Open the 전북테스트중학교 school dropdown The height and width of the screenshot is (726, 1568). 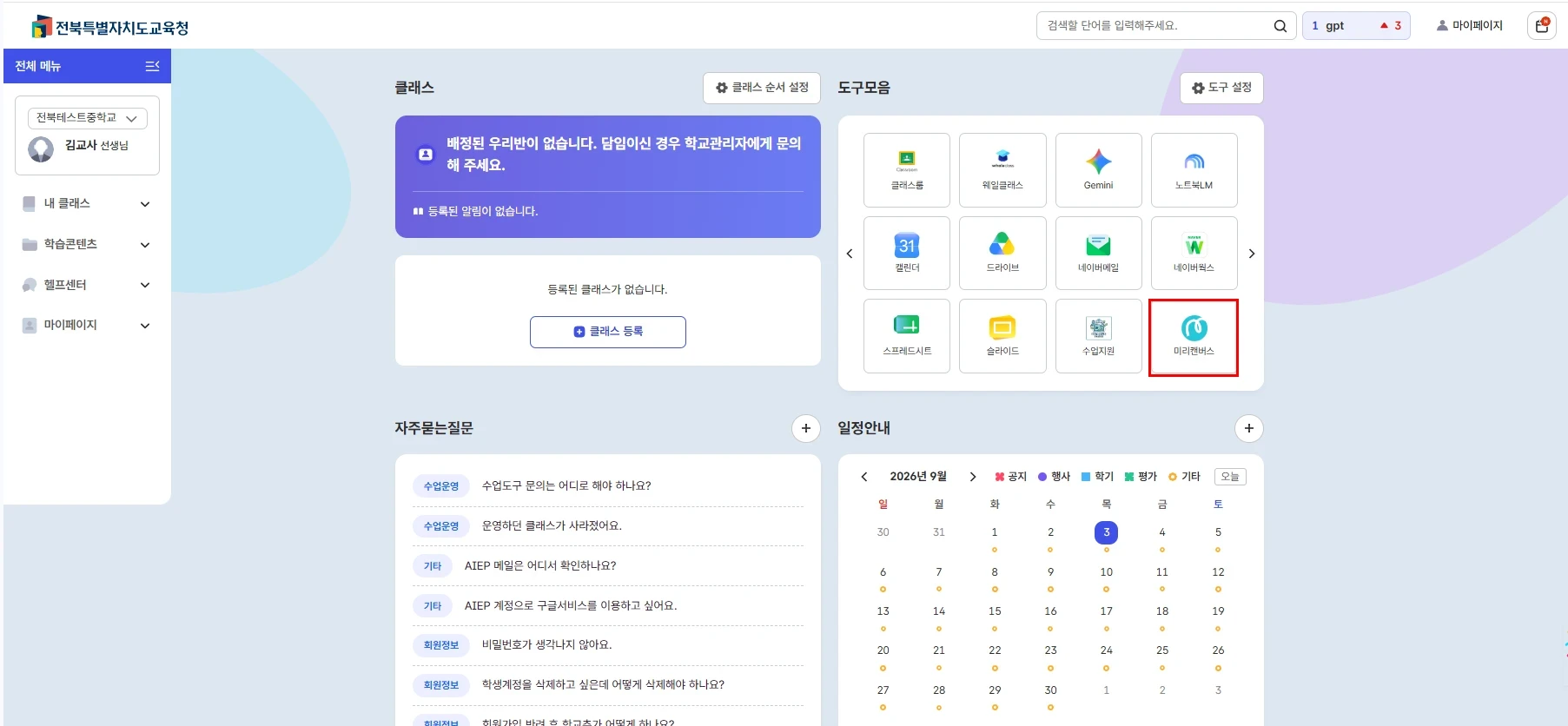click(88, 118)
